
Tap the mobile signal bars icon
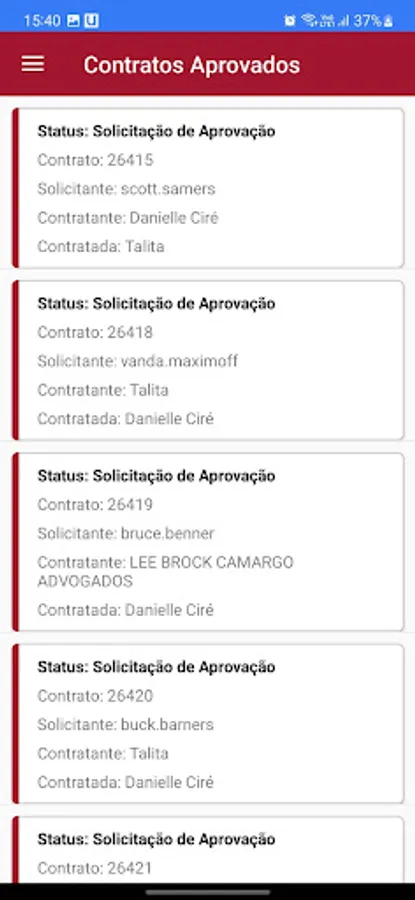tap(344, 21)
